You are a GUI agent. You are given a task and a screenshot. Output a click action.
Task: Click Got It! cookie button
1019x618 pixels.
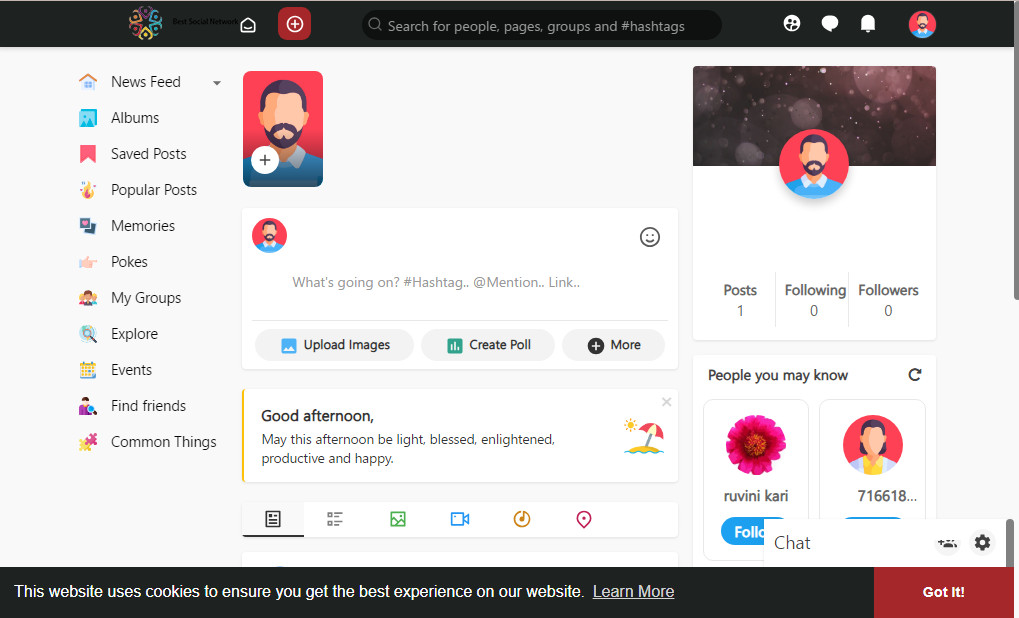pyautogui.click(x=944, y=592)
